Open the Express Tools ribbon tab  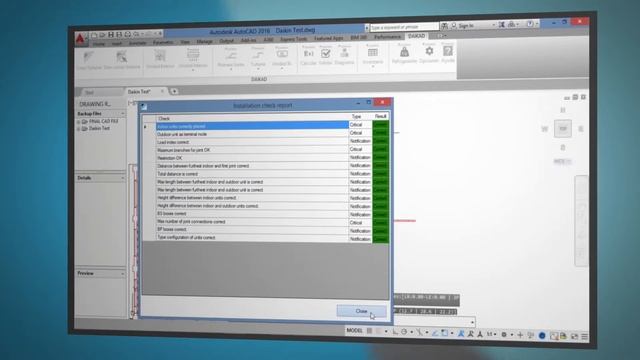click(293, 39)
